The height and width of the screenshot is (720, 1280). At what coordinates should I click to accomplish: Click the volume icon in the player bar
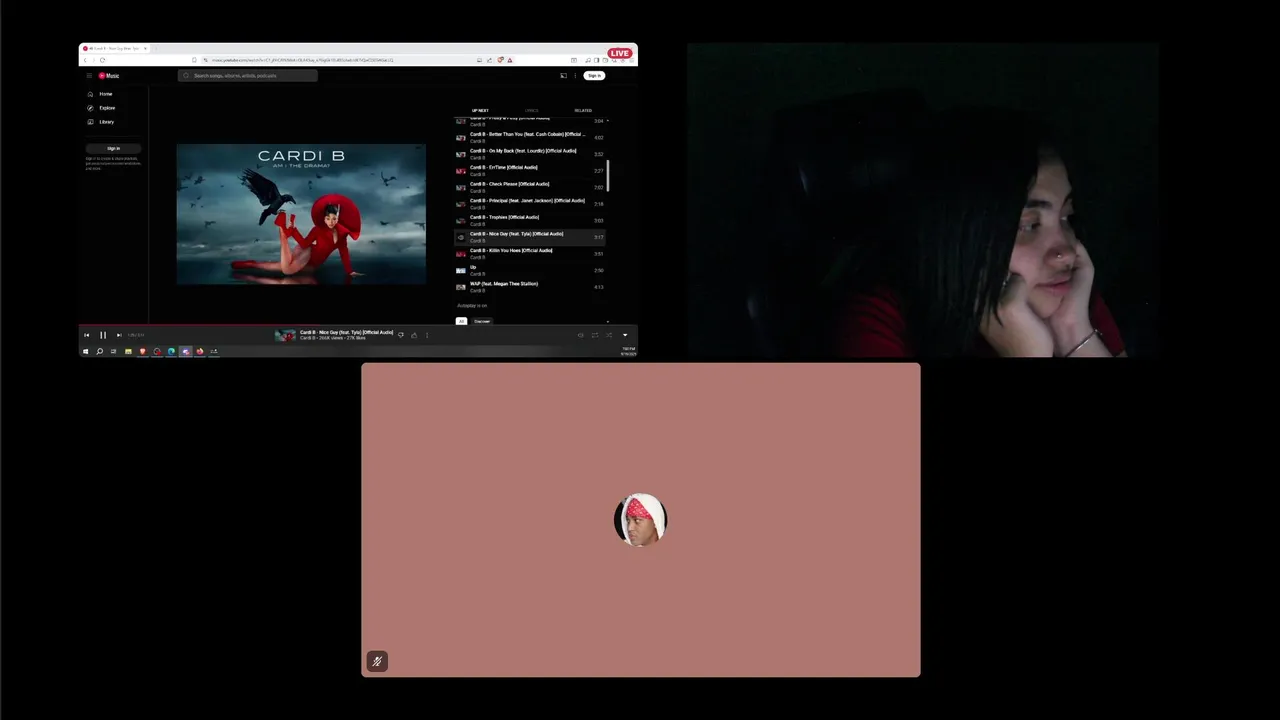click(580, 335)
